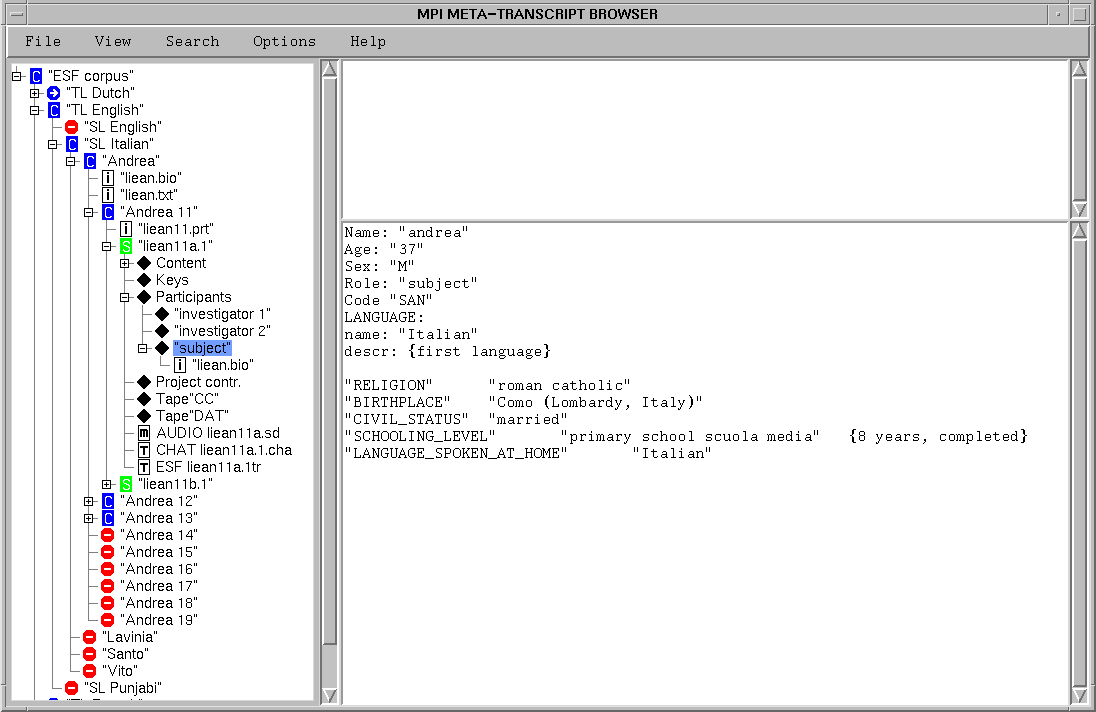The width and height of the screenshot is (1096, 712).
Task: Collapse the Participants node
Action: coord(125,297)
